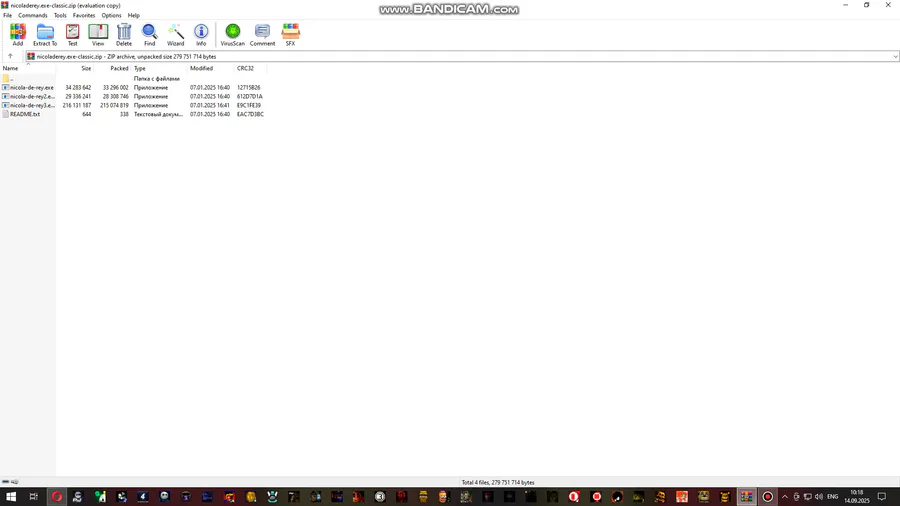The width and height of the screenshot is (900, 506).
Task: Click the Add toolbar icon
Action: [18, 34]
